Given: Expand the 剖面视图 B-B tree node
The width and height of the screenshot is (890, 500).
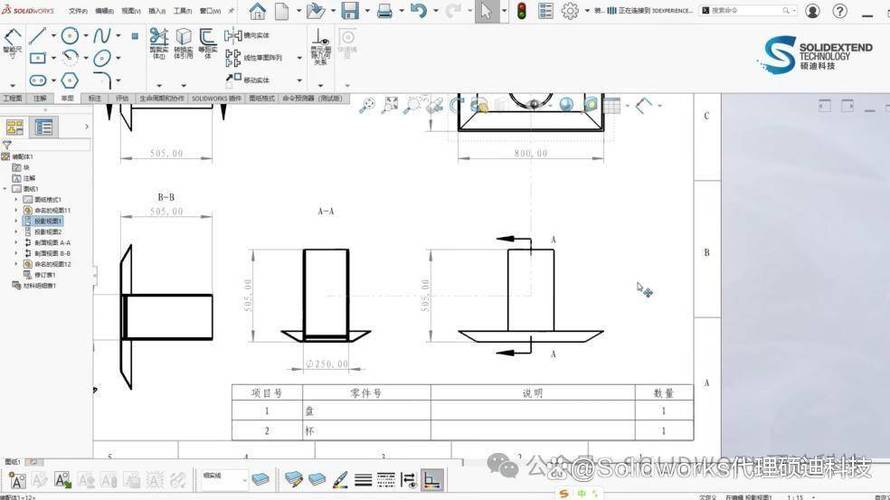Looking at the screenshot, I should tap(16, 254).
